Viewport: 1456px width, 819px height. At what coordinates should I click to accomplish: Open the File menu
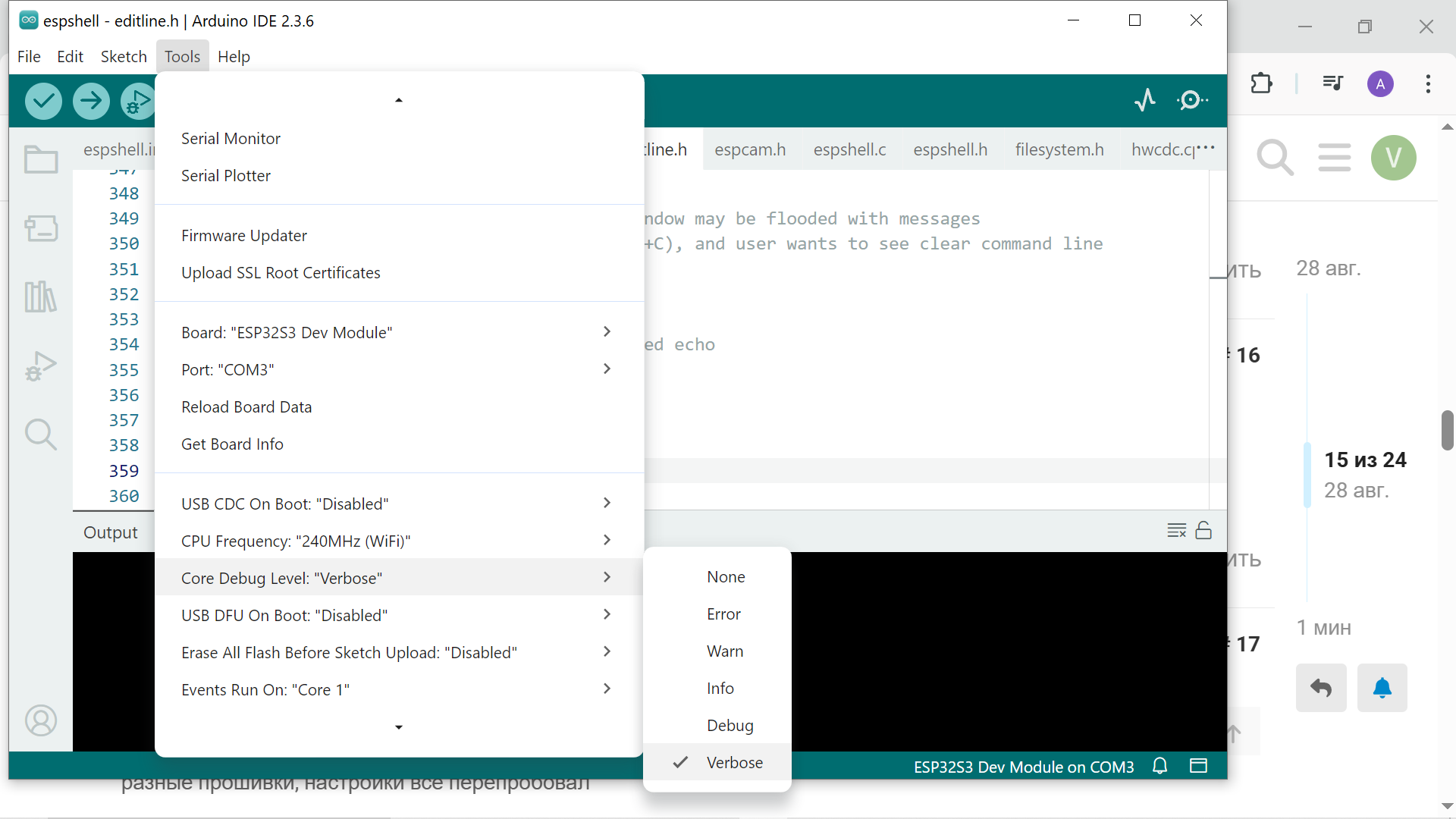29,57
